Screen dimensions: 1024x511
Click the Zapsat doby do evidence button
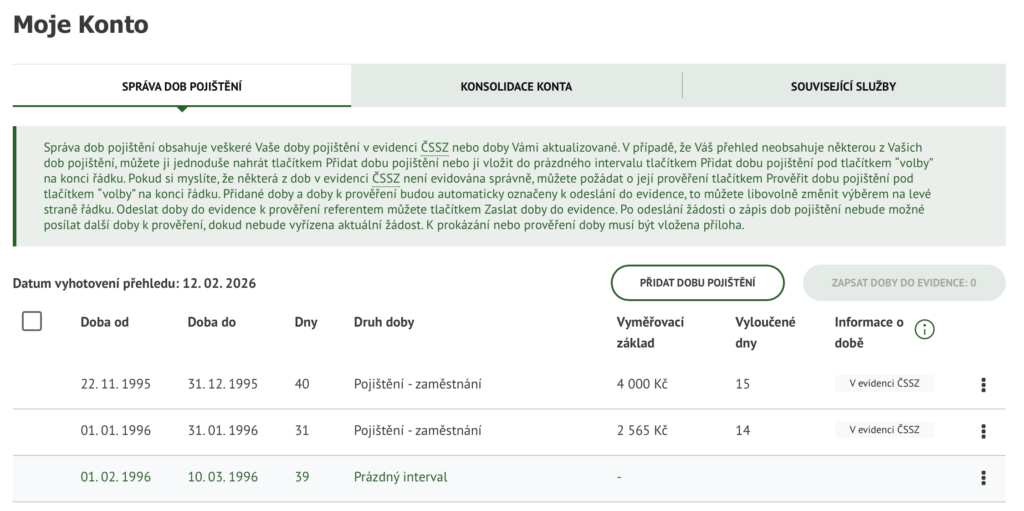tap(903, 283)
